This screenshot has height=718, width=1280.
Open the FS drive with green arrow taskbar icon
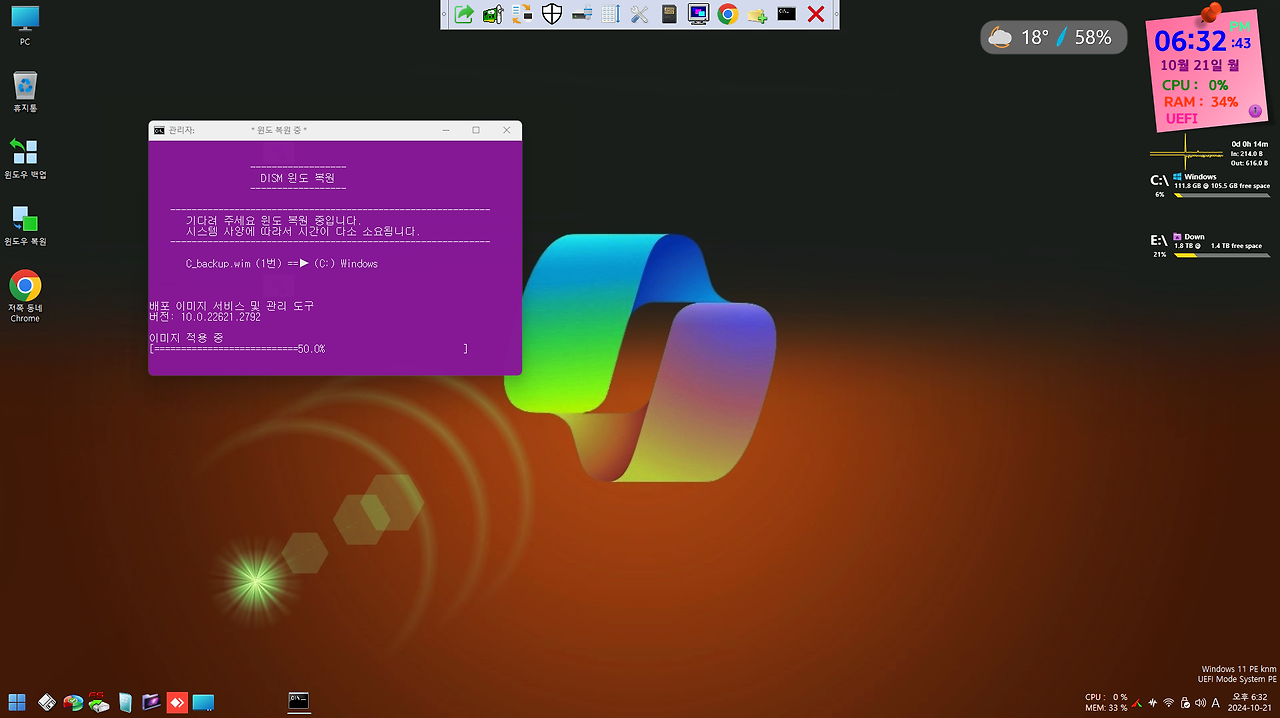(x=98, y=702)
